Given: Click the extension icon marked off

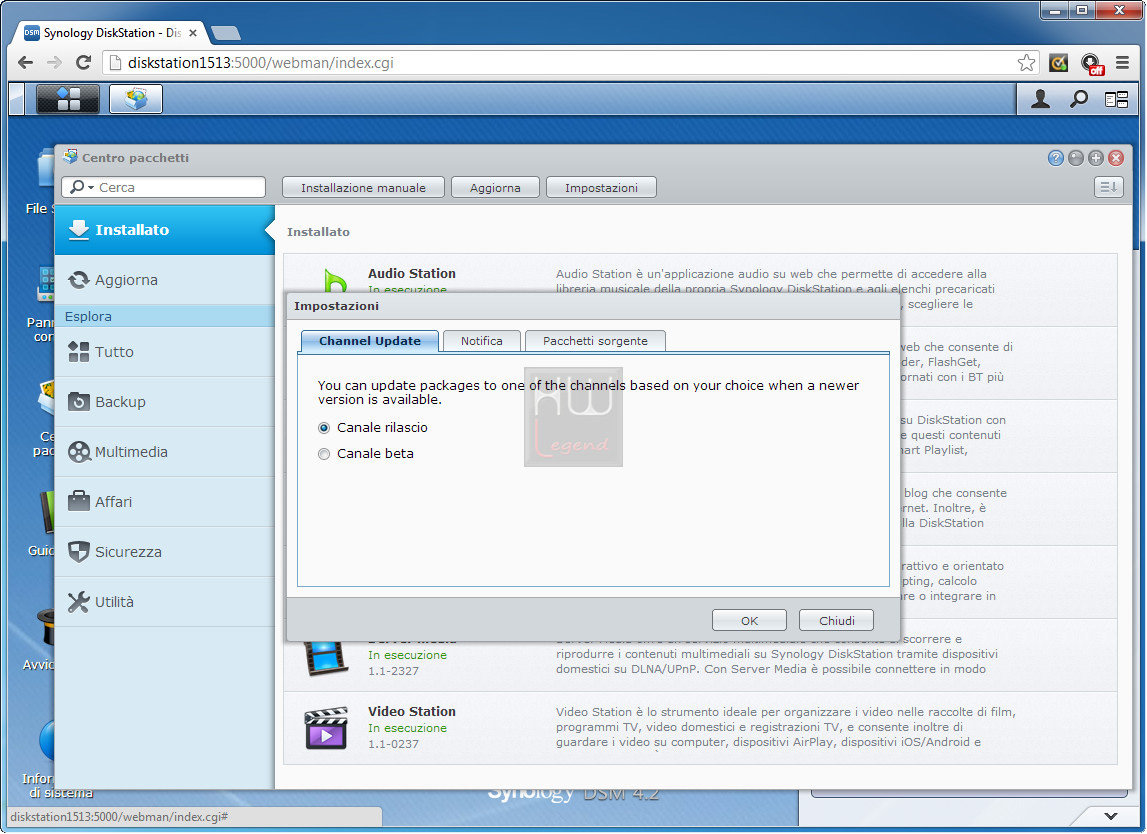Looking at the screenshot, I should [x=1091, y=64].
